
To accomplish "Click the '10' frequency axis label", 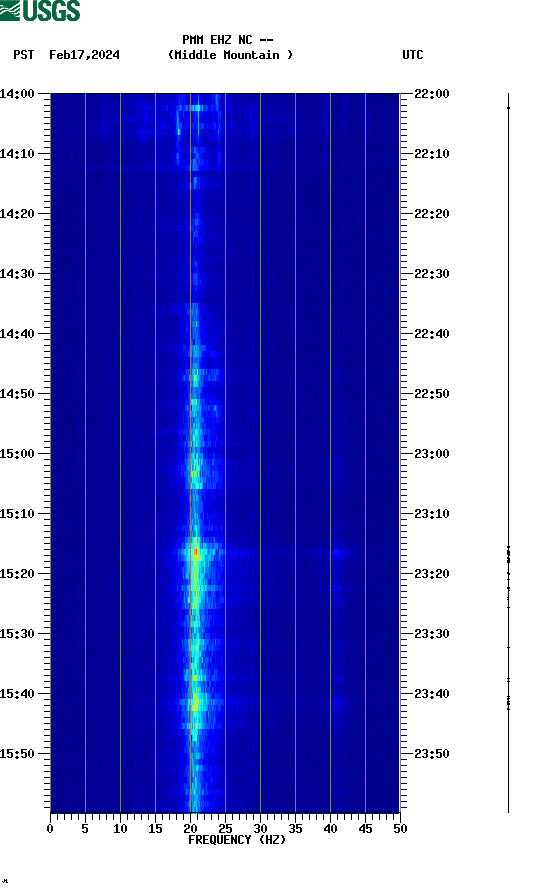I will point(120,829).
